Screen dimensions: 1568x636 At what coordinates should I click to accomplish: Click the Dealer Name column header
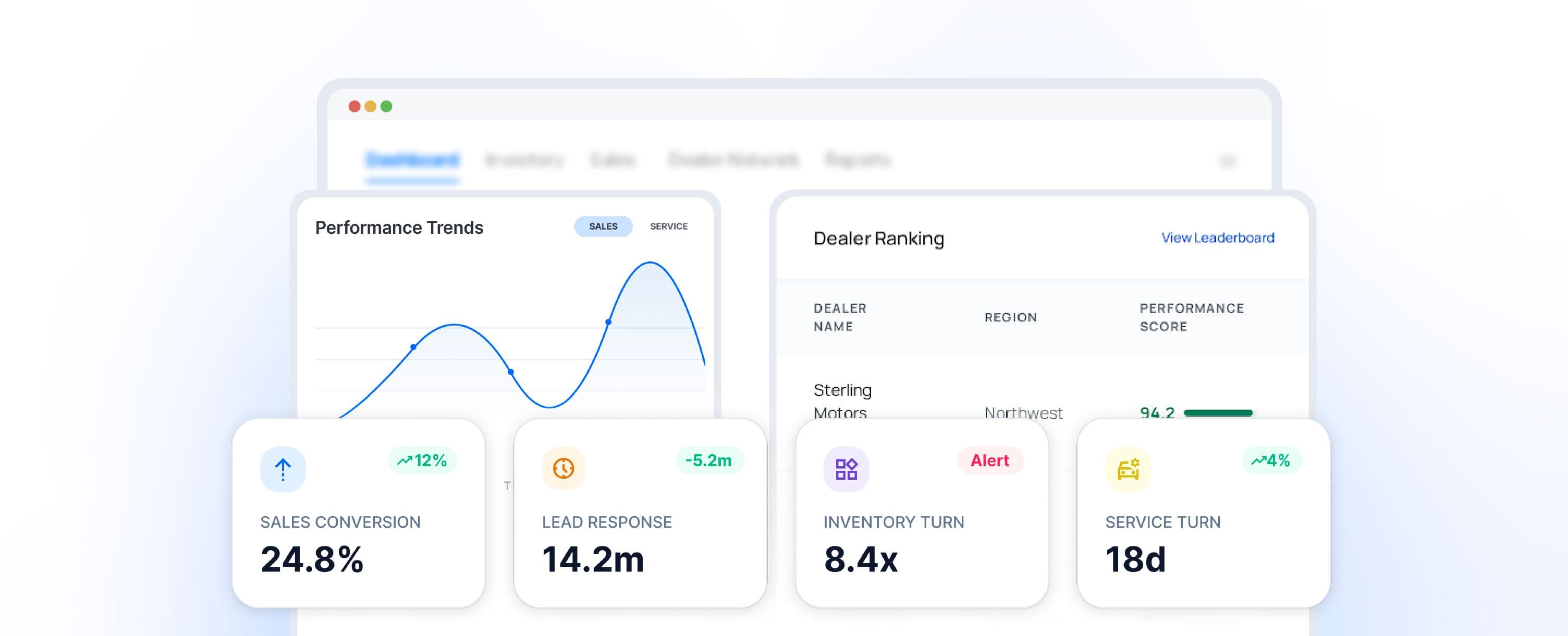click(x=840, y=317)
